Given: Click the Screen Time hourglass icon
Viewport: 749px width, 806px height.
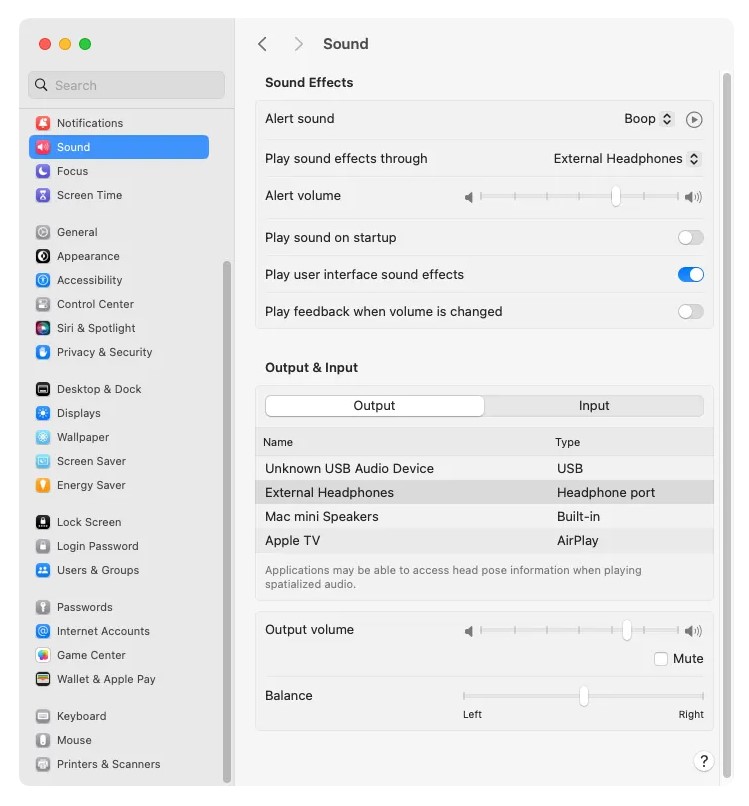Looking at the screenshot, I should [x=43, y=195].
